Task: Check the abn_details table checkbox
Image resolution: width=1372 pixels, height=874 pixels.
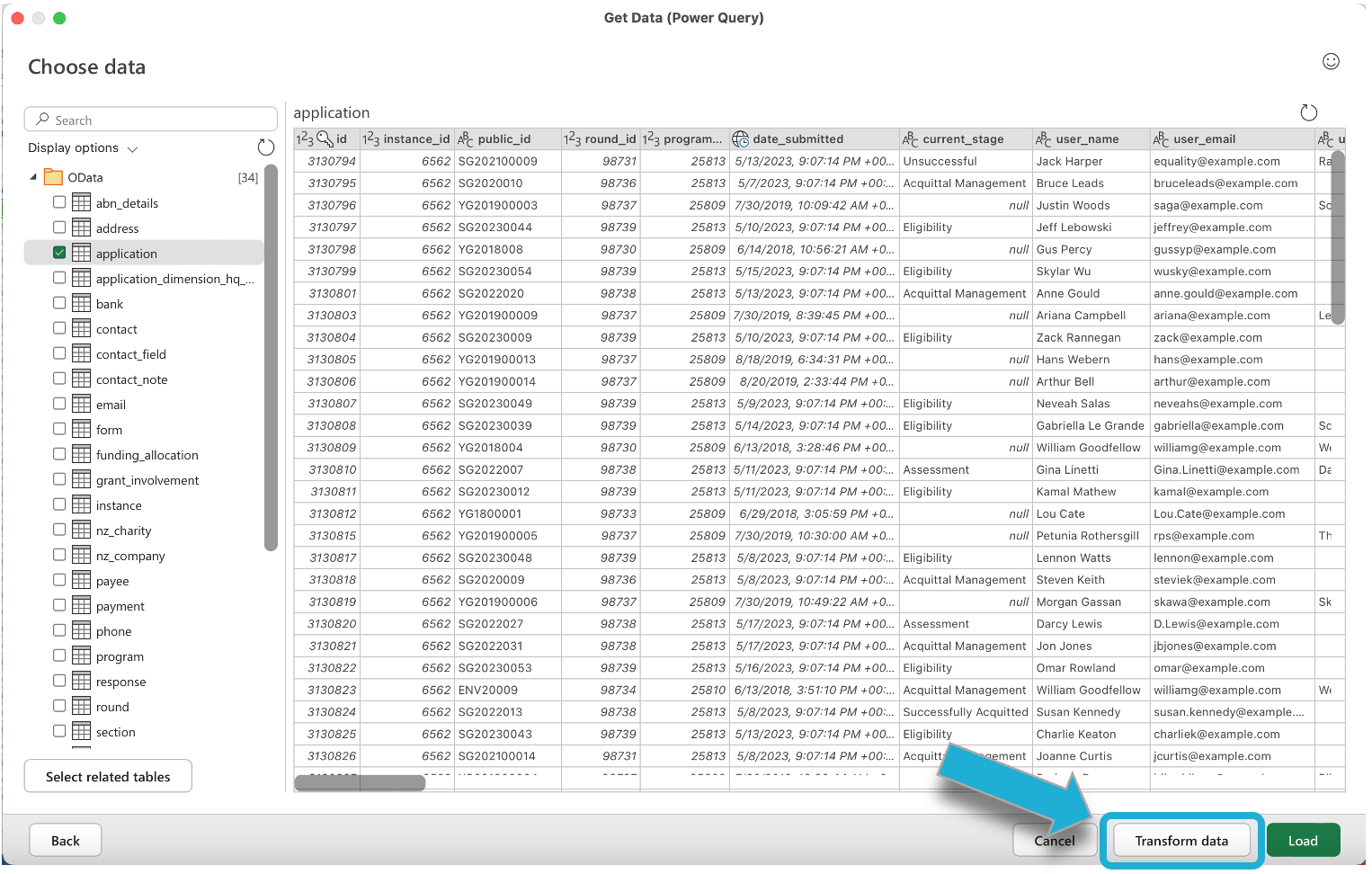Action: pos(59,202)
